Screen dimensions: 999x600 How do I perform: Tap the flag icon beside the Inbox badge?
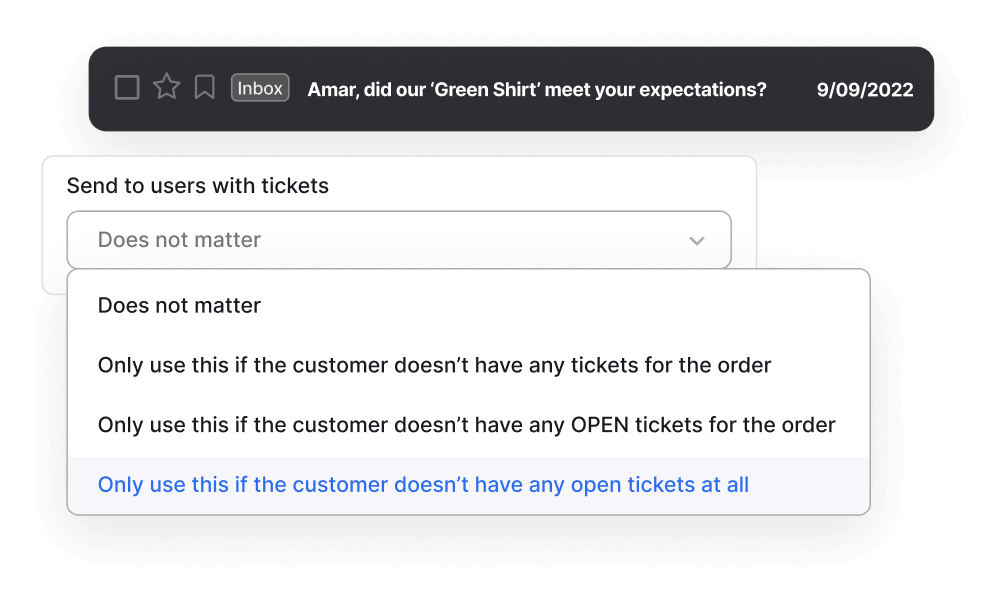205,87
